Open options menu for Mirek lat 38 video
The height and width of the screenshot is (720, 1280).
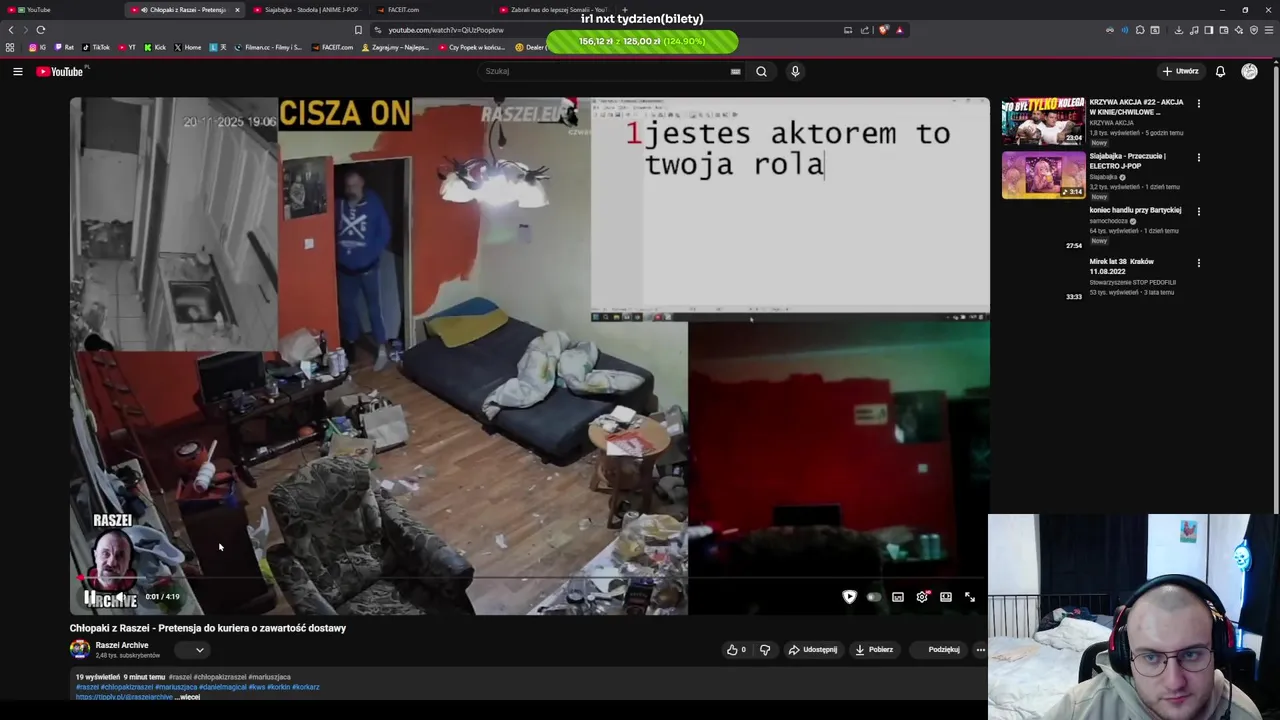[x=1199, y=263]
